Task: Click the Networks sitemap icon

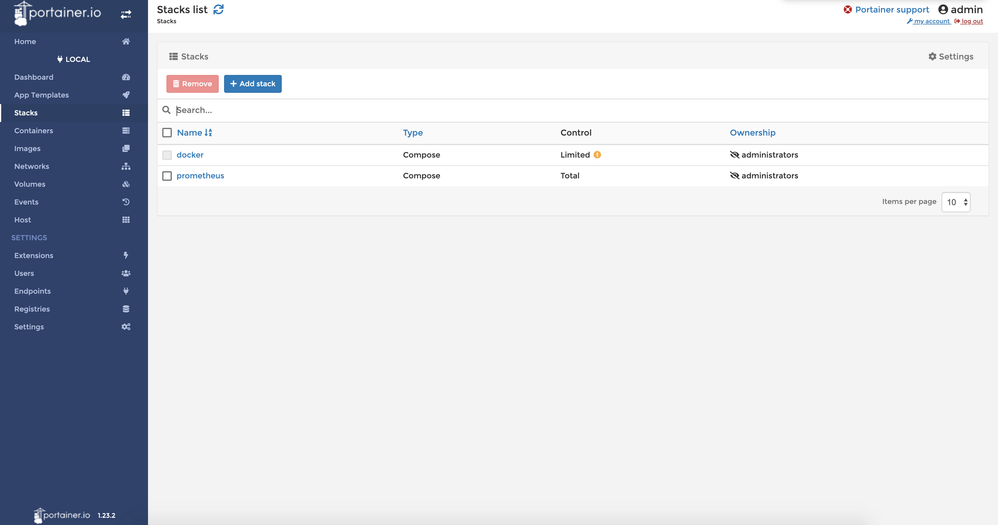Action: click(x=126, y=166)
